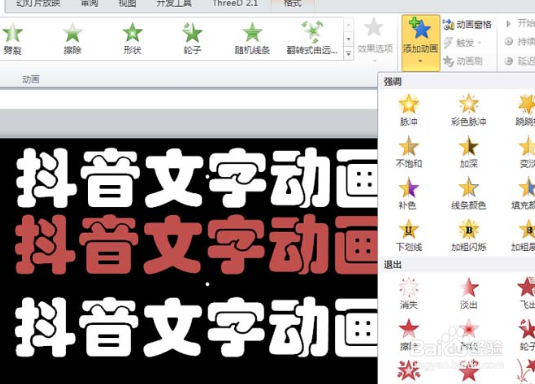535x384 pixels.
Task: Choose the red 擦除 exit effect
Action: [x=409, y=335]
